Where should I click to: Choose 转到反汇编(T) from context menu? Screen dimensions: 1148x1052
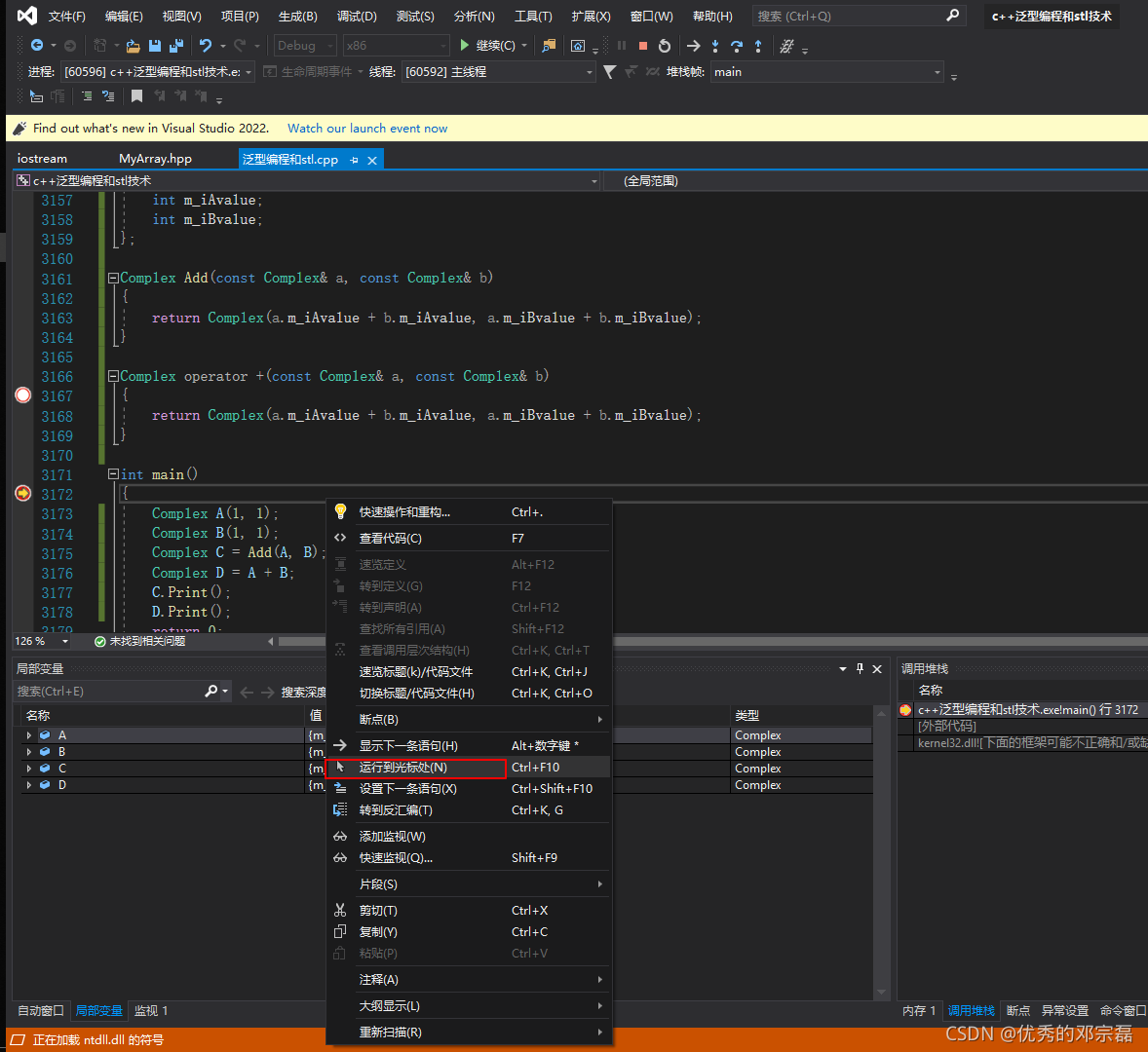[469, 809]
